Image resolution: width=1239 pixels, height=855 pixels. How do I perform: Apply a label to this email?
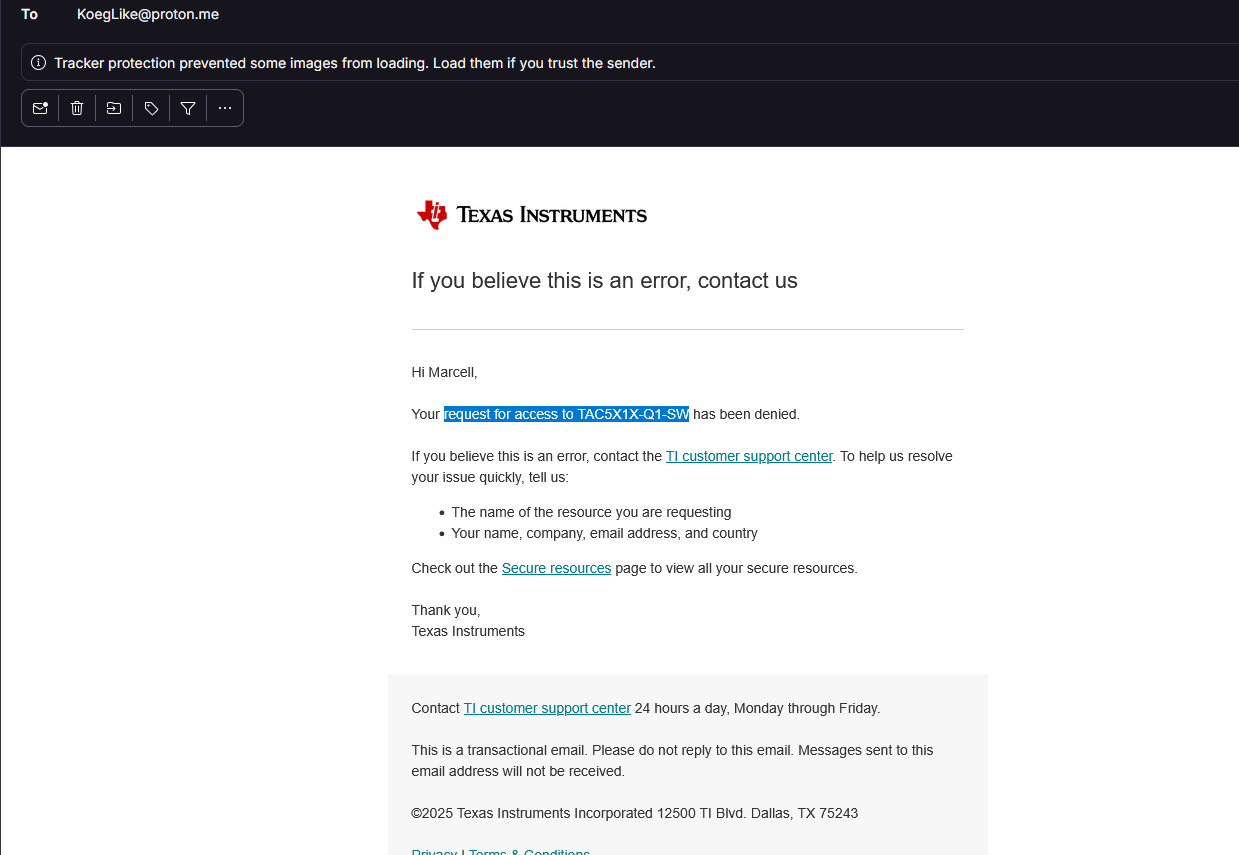(150, 107)
